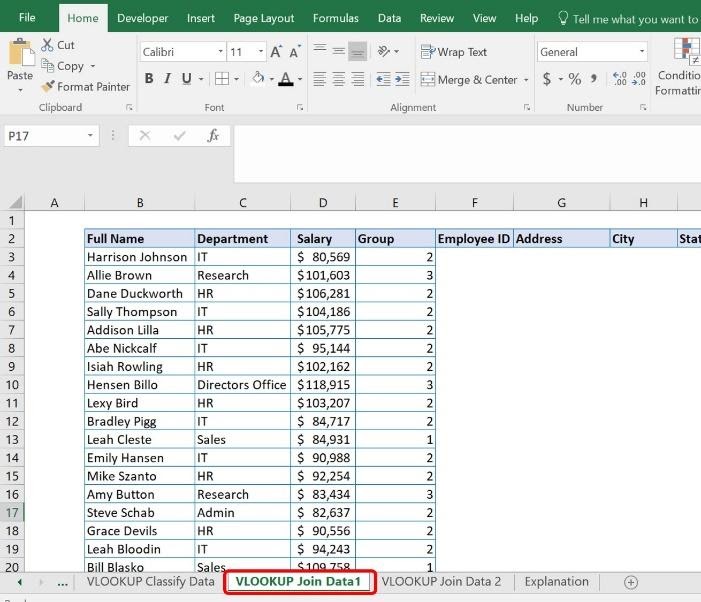Expand the Paste options arrow

tap(20, 90)
